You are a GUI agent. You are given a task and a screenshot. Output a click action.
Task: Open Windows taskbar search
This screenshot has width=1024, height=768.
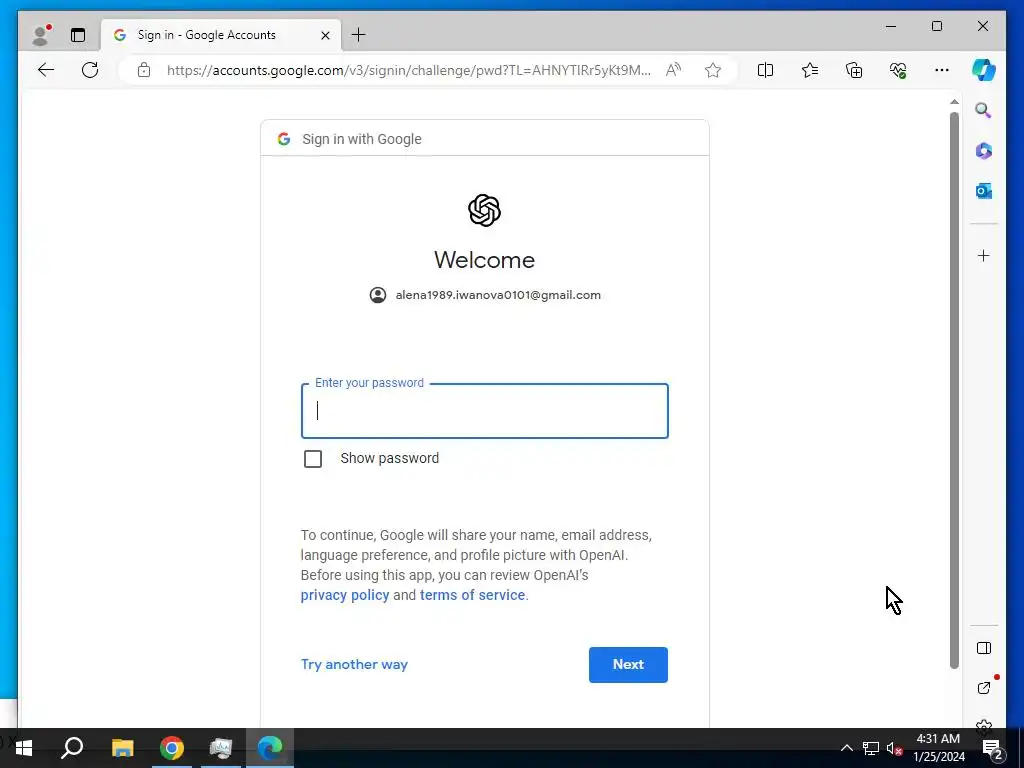pyautogui.click(x=72, y=748)
